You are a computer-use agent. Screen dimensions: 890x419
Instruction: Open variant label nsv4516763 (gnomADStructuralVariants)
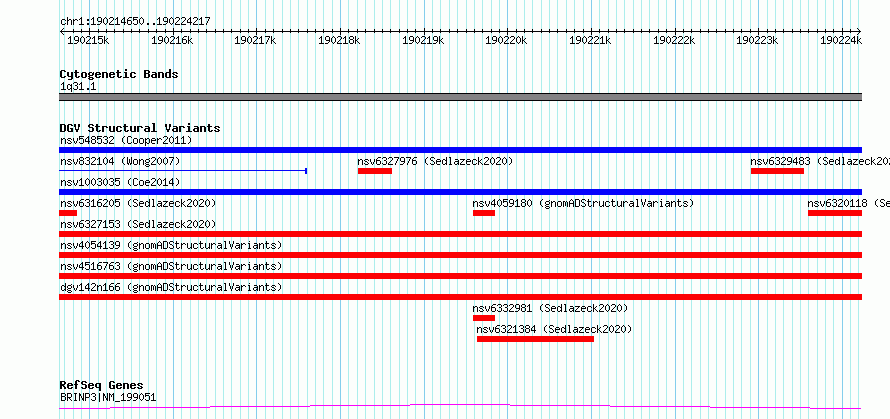(171, 266)
